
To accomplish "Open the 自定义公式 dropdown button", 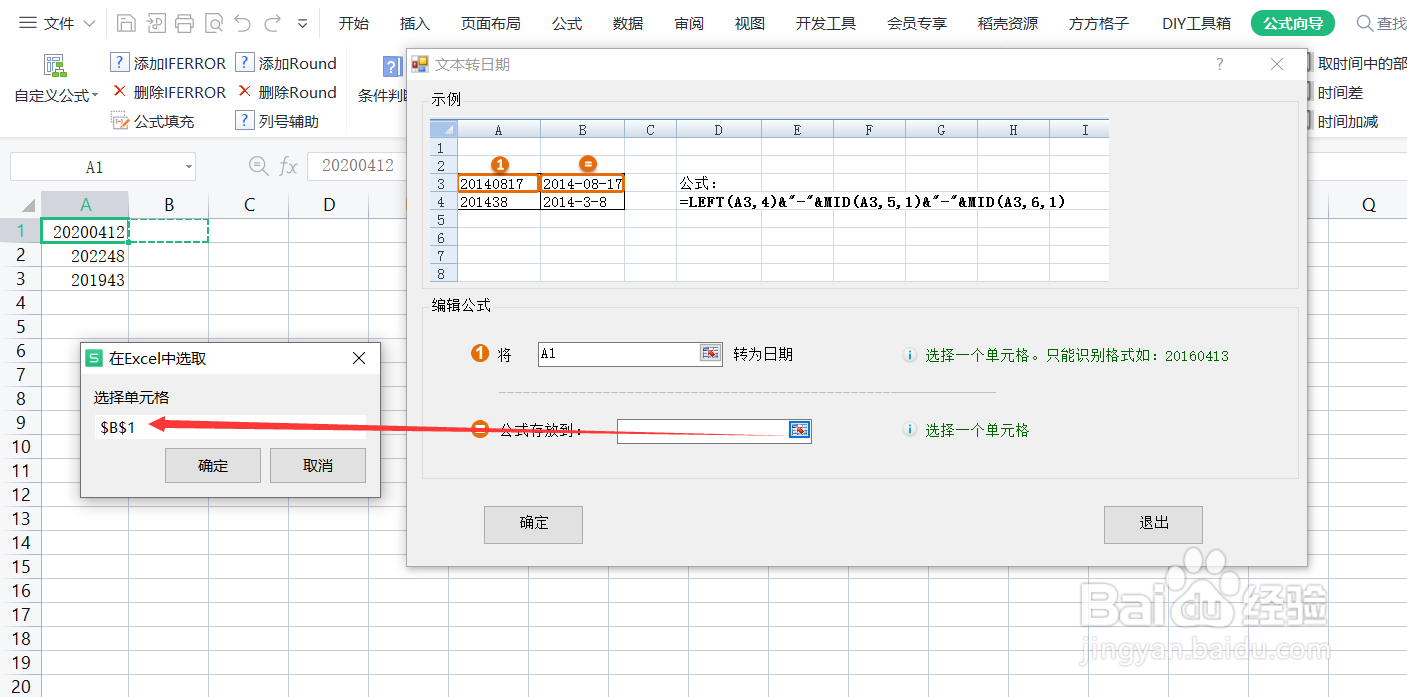I will point(55,80).
